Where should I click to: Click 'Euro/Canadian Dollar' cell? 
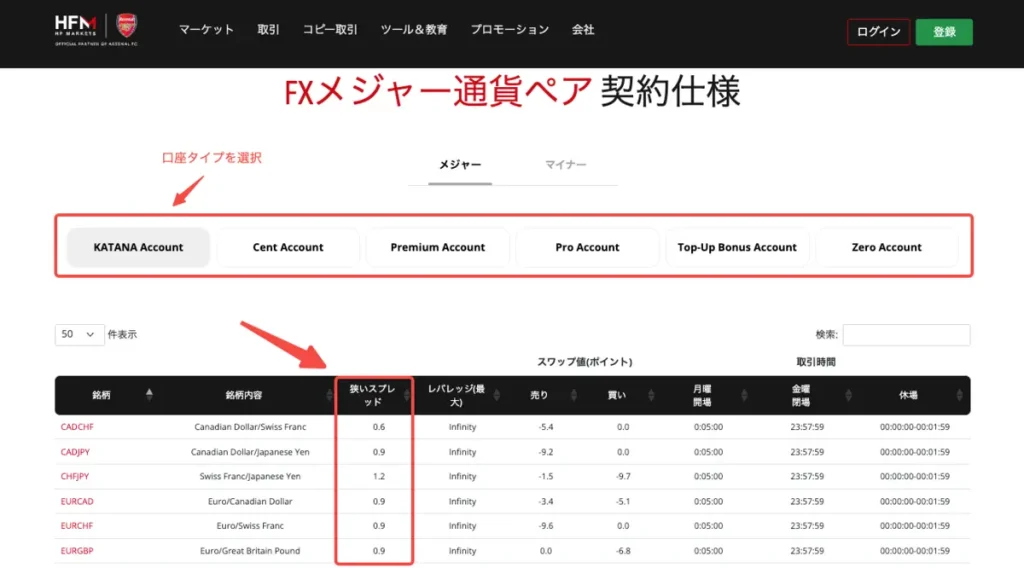[x=250, y=501]
